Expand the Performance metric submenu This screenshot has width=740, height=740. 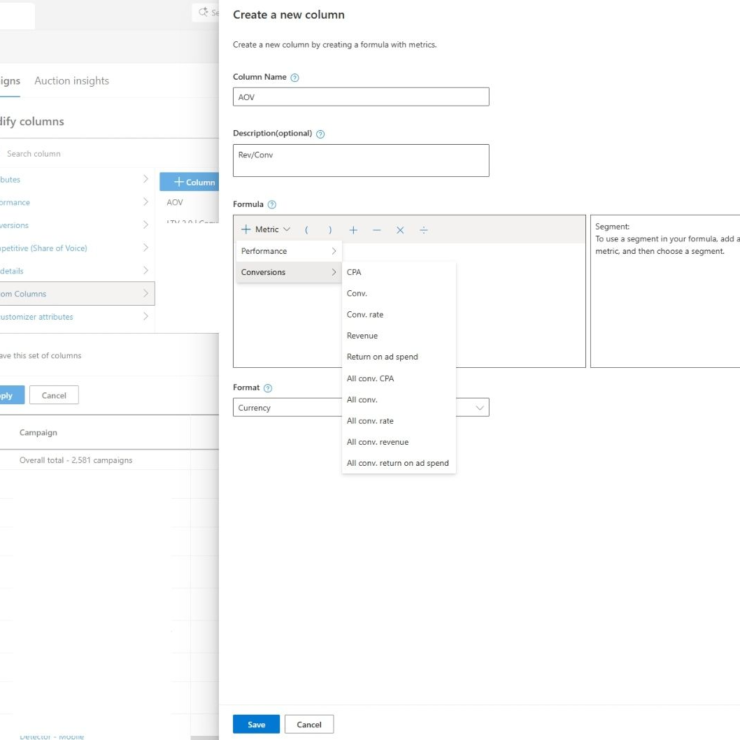click(x=288, y=251)
